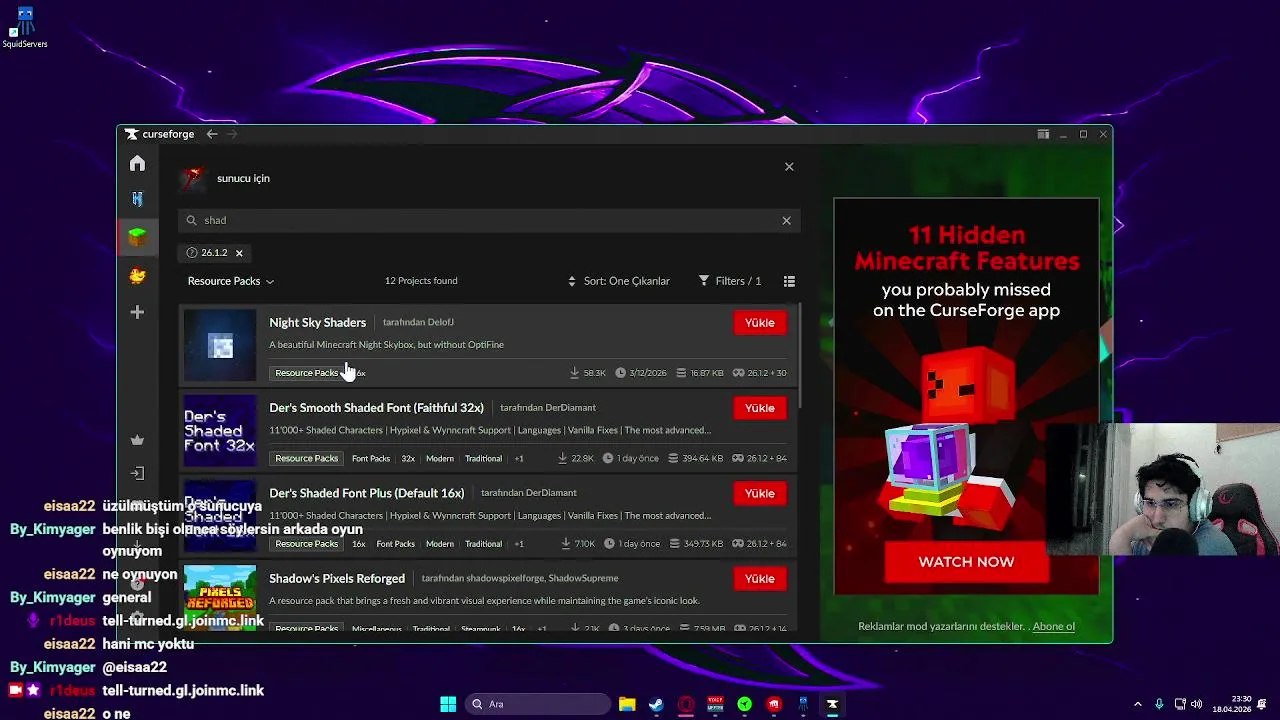The image size is (1280, 720).
Task: Click Pixels Reforged thumbnail image
Action: point(220,598)
